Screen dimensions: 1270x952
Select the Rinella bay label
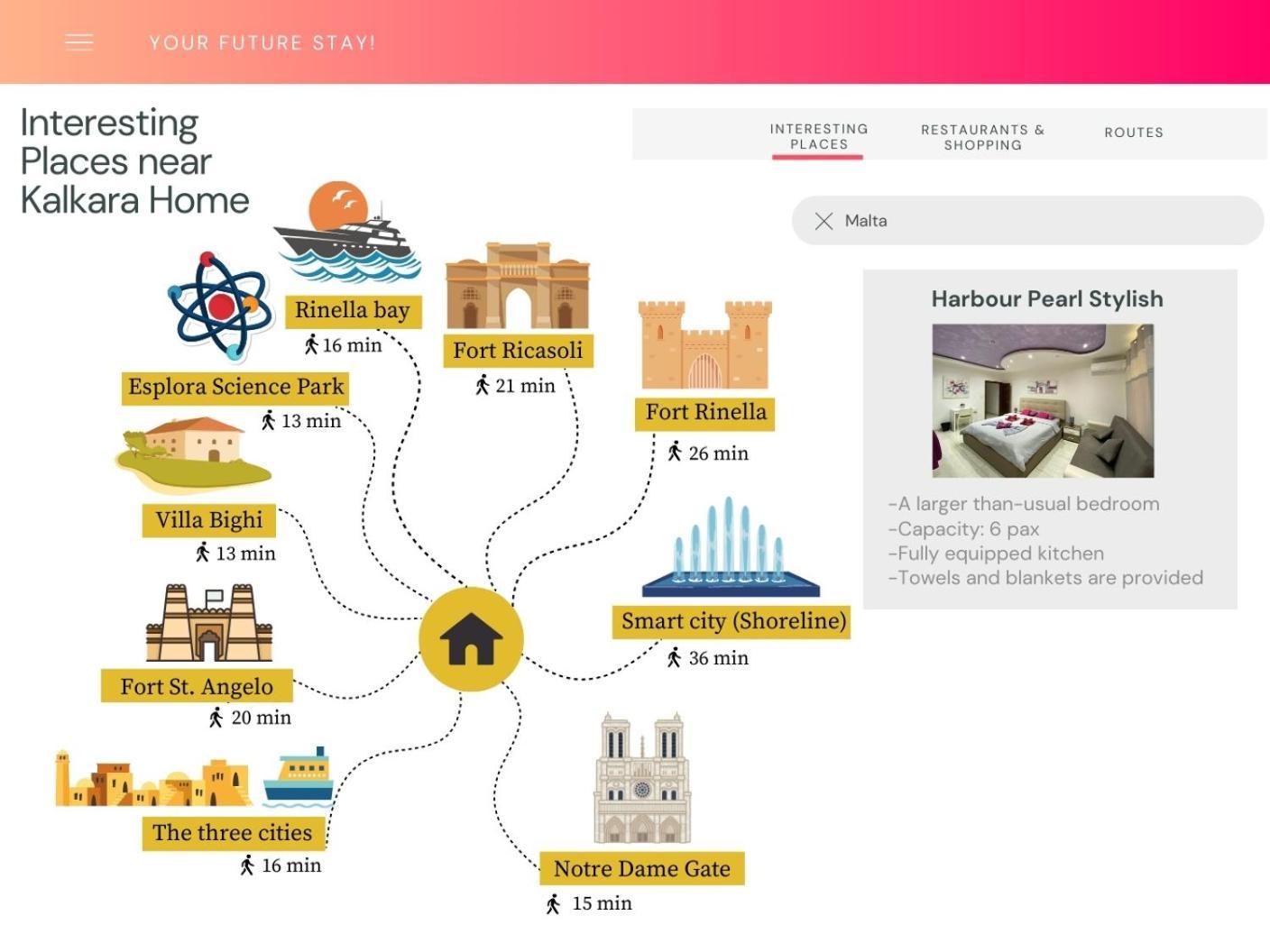(352, 310)
